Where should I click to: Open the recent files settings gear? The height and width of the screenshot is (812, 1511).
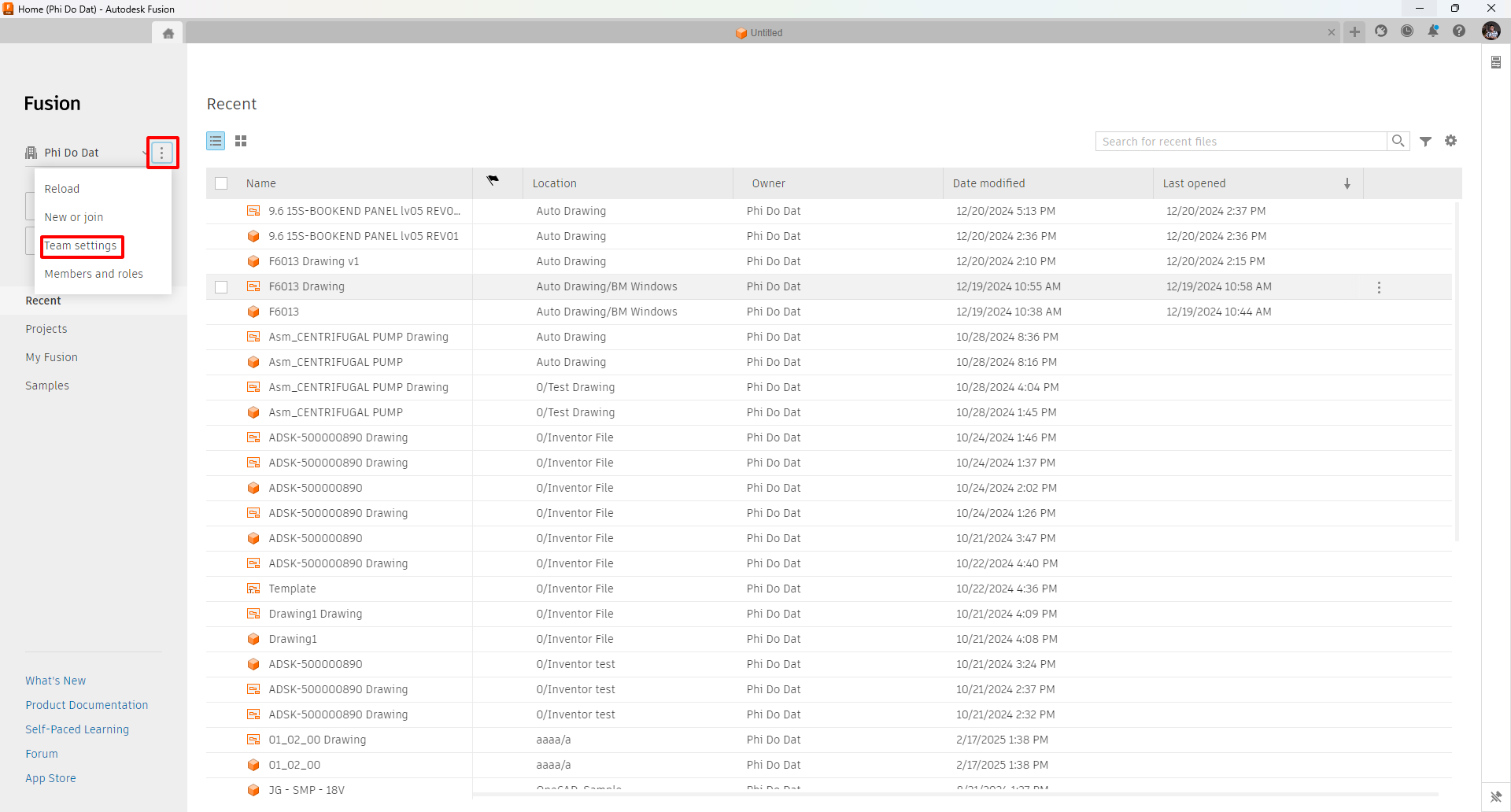1451,141
